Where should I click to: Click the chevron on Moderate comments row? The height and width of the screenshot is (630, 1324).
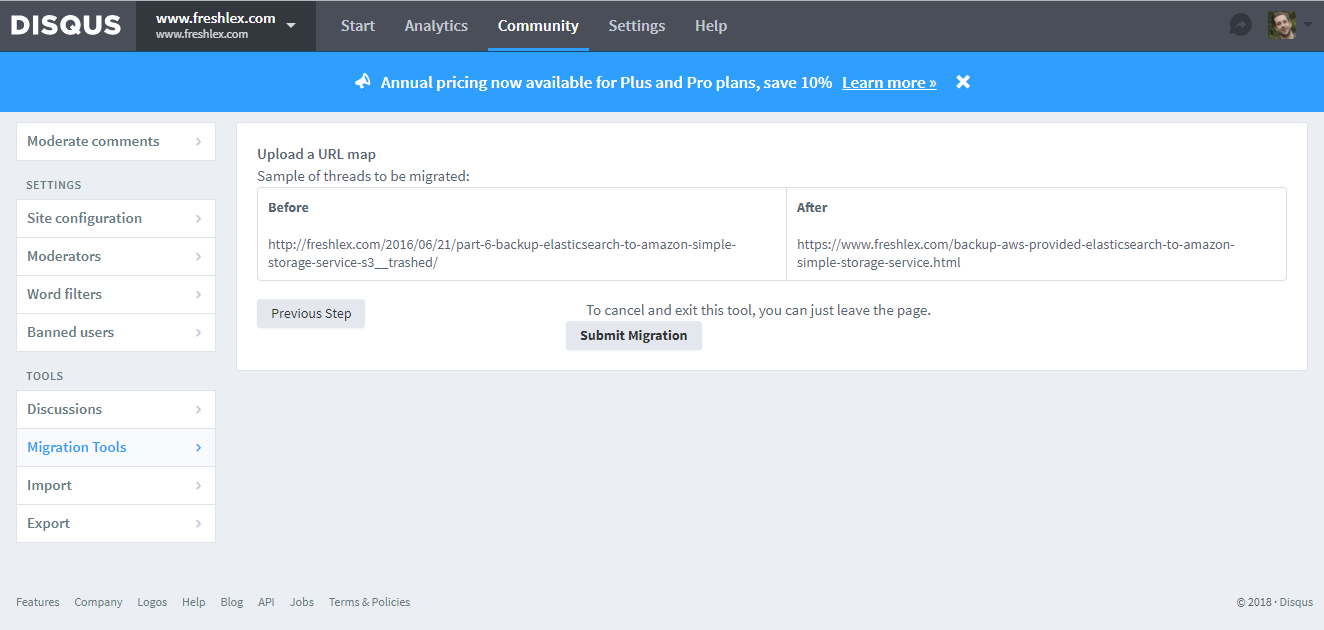pyautogui.click(x=199, y=142)
